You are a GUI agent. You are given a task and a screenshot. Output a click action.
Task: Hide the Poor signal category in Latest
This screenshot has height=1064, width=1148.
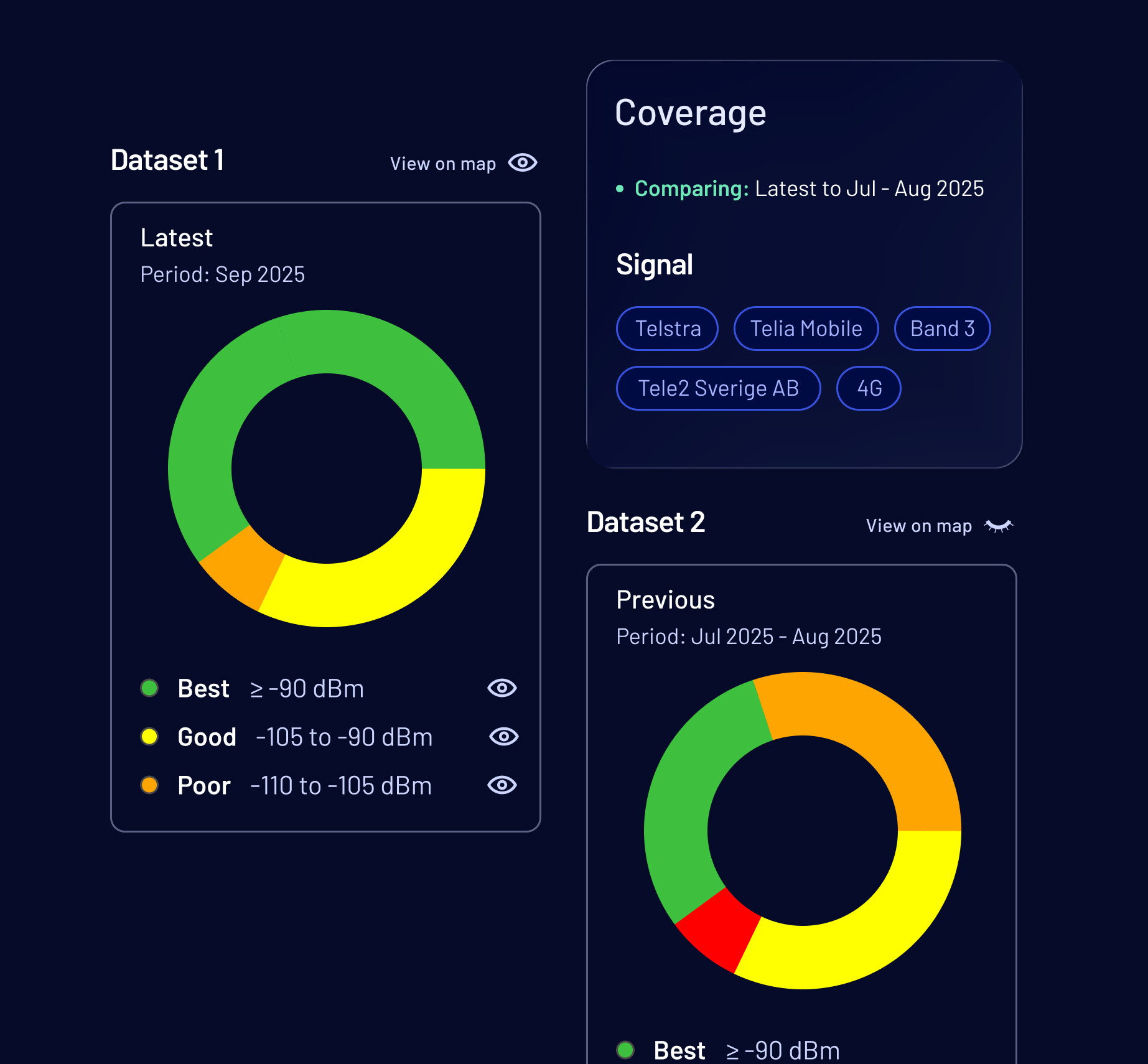(x=502, y=785)
